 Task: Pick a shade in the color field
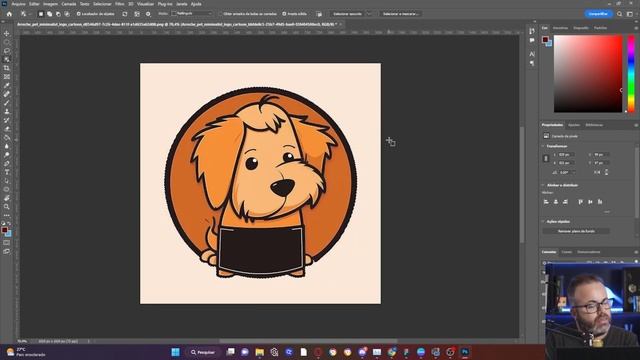tap(588, 73)
